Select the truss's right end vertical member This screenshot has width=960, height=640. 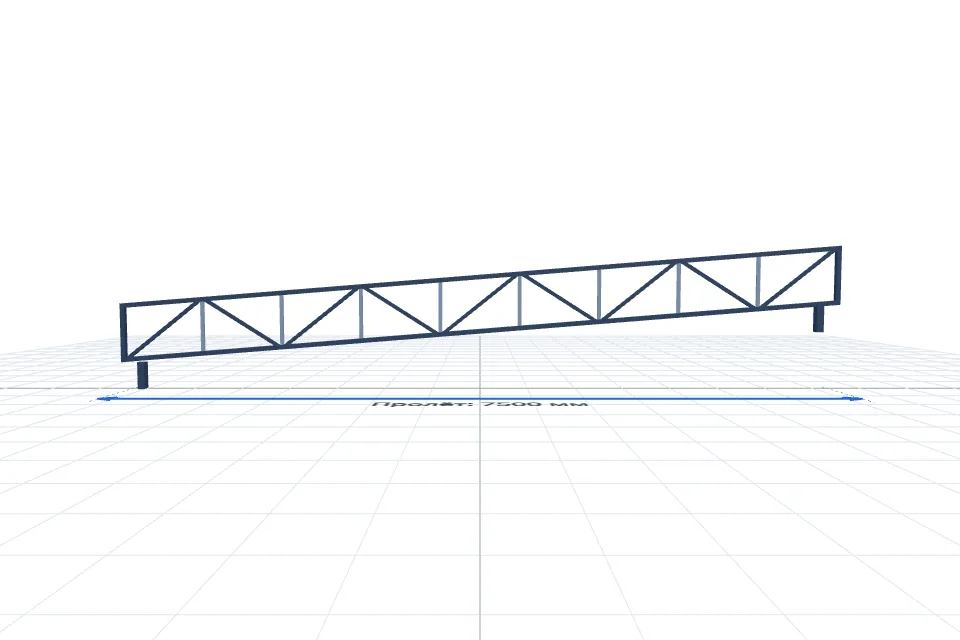838,275
